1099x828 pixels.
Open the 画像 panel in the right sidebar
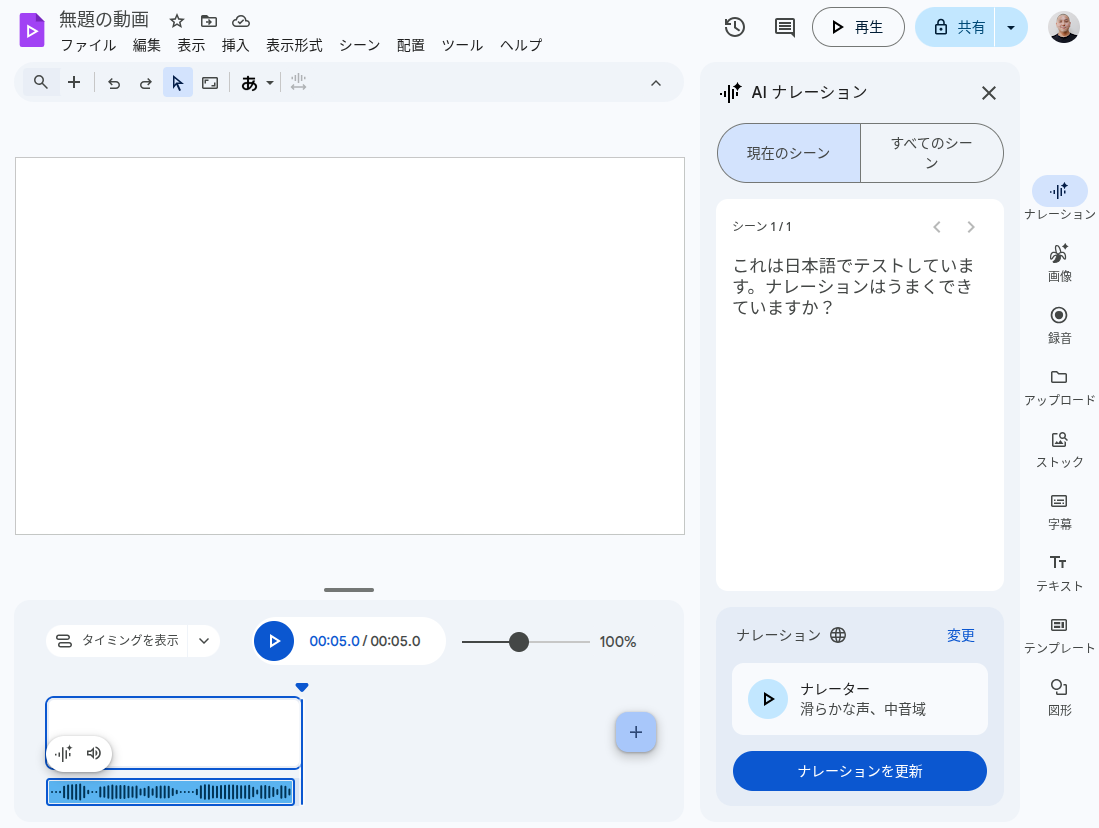click(x=1059, y=263)
